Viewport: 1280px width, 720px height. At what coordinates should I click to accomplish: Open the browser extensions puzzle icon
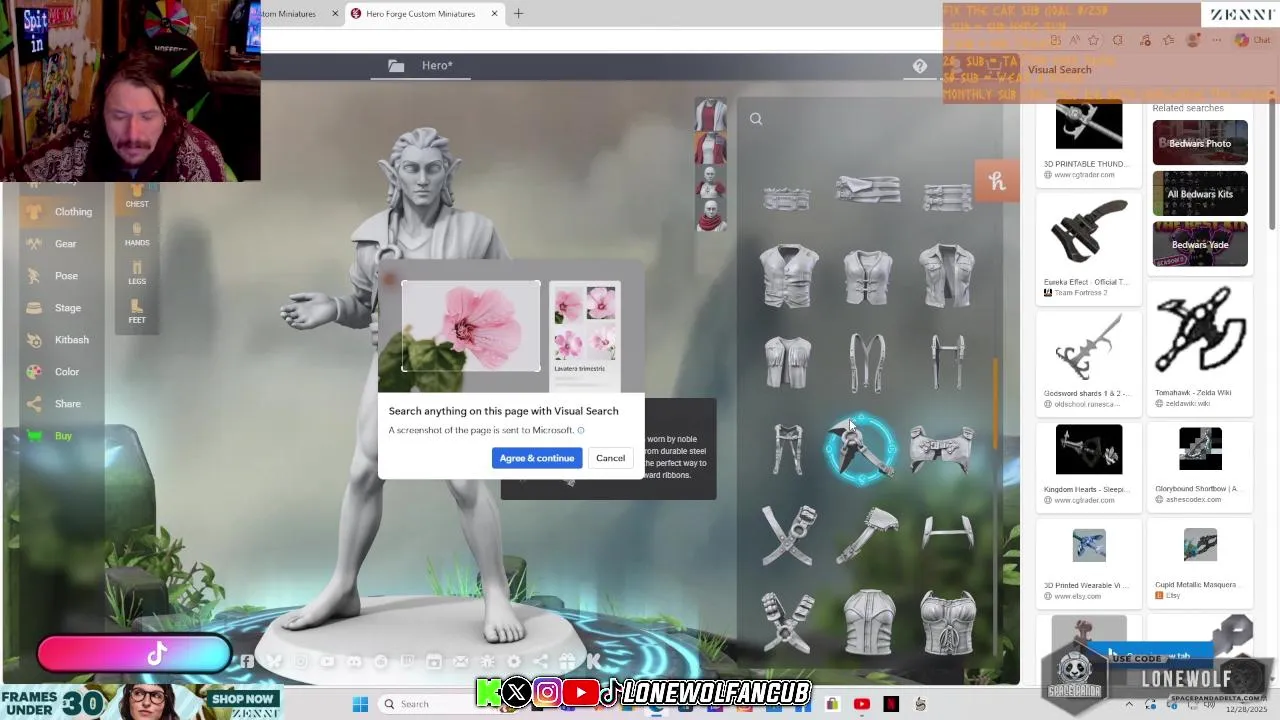point(1118,40)
